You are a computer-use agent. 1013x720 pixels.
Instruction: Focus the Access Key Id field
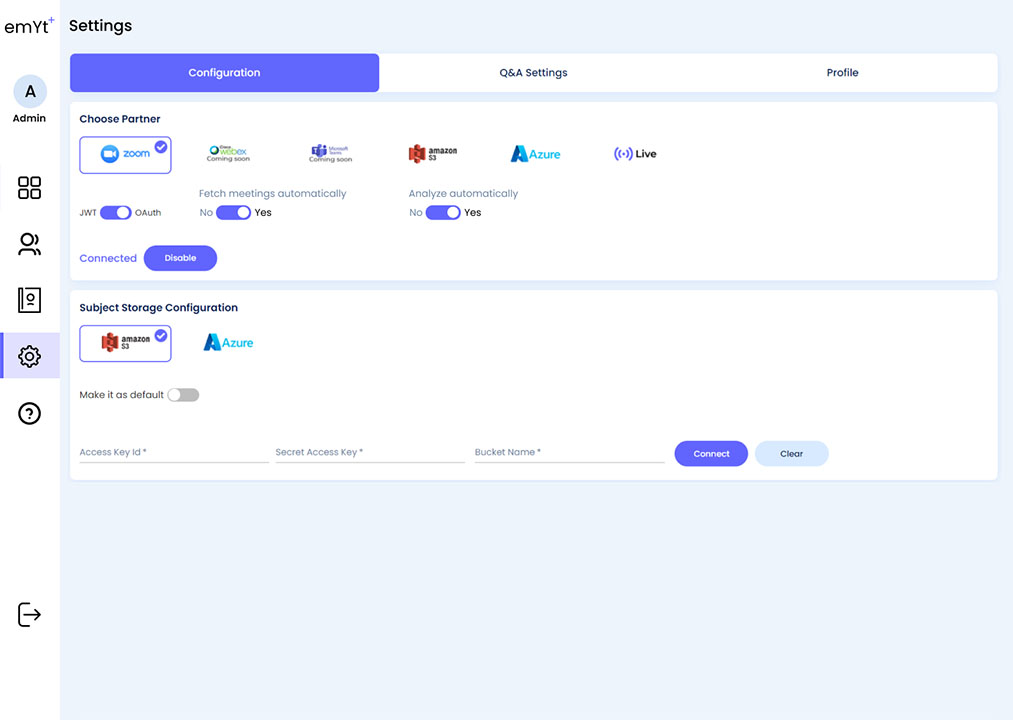click(174, 452)
